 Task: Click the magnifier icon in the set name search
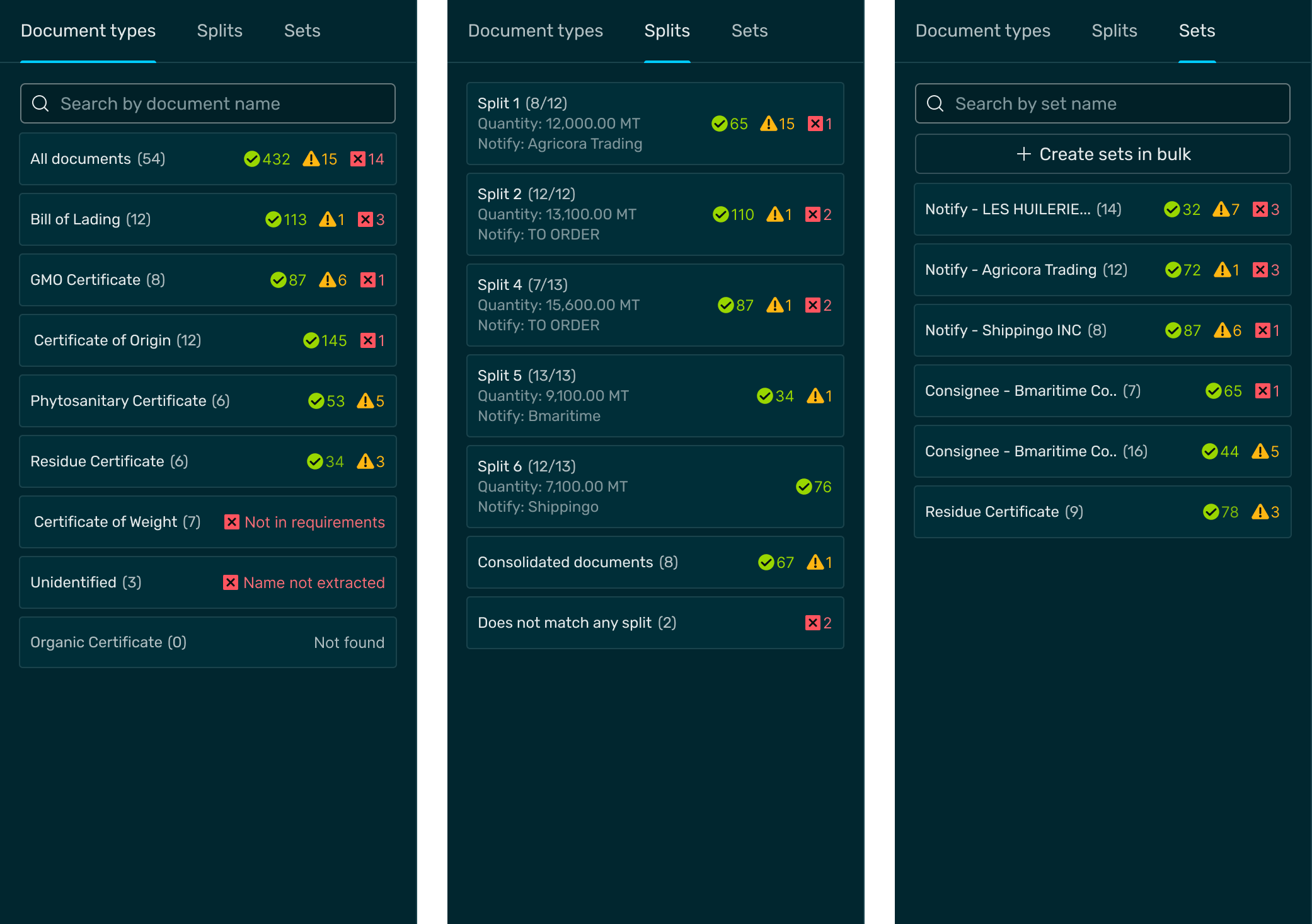935,103
